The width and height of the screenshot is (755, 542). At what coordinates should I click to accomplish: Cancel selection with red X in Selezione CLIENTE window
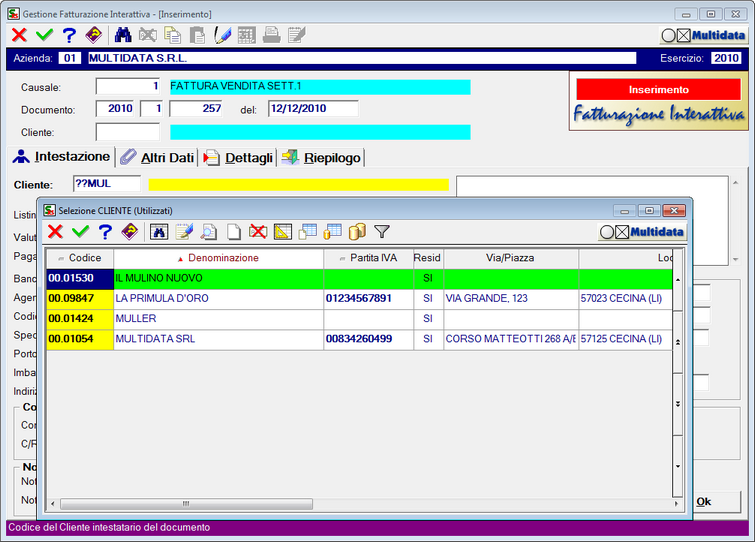tap(55, 232)
